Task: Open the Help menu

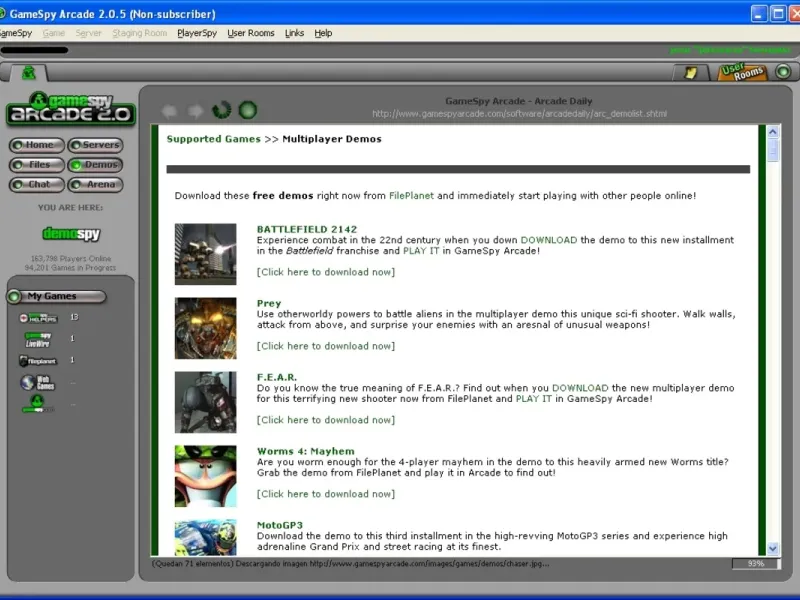Action: click(x=323, y=33)
